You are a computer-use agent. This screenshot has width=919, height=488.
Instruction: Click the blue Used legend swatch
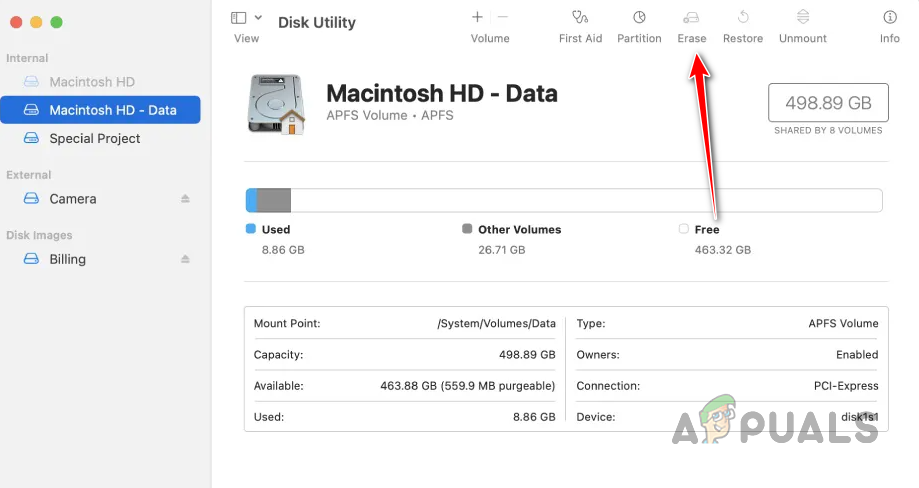coord(251,228)
